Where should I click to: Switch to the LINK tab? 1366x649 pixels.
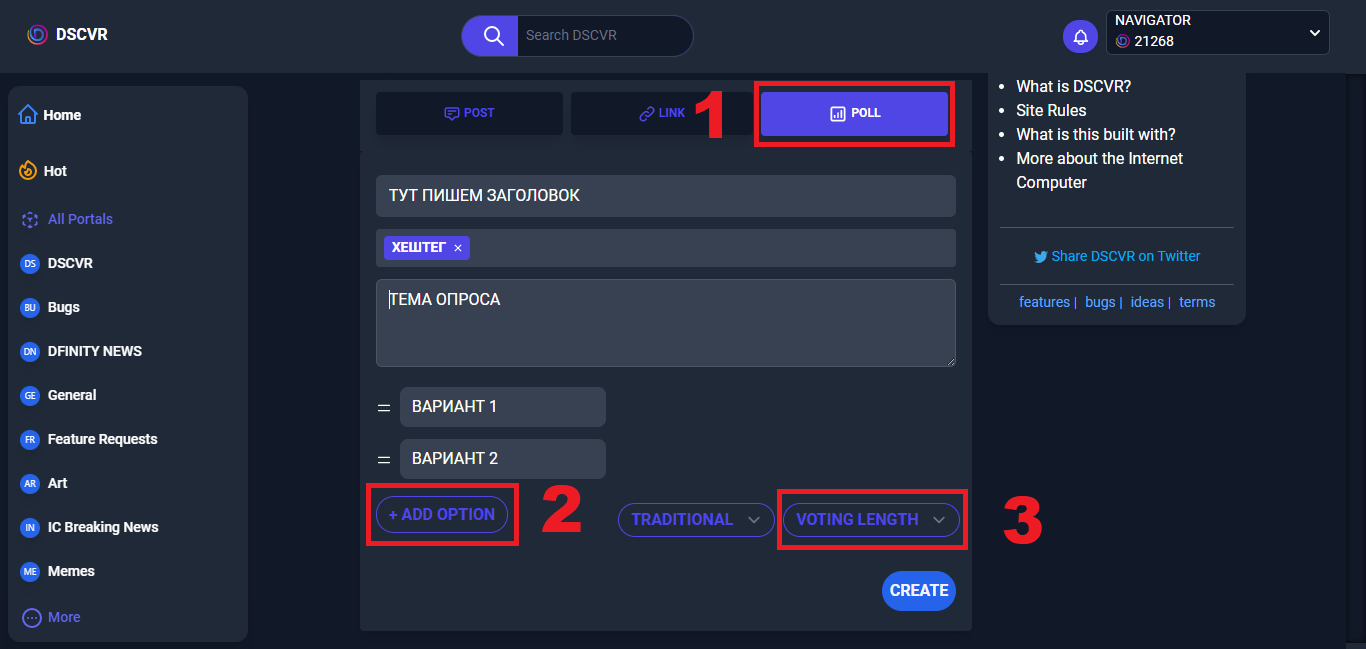pyautogui.click(x=662, y=113)
